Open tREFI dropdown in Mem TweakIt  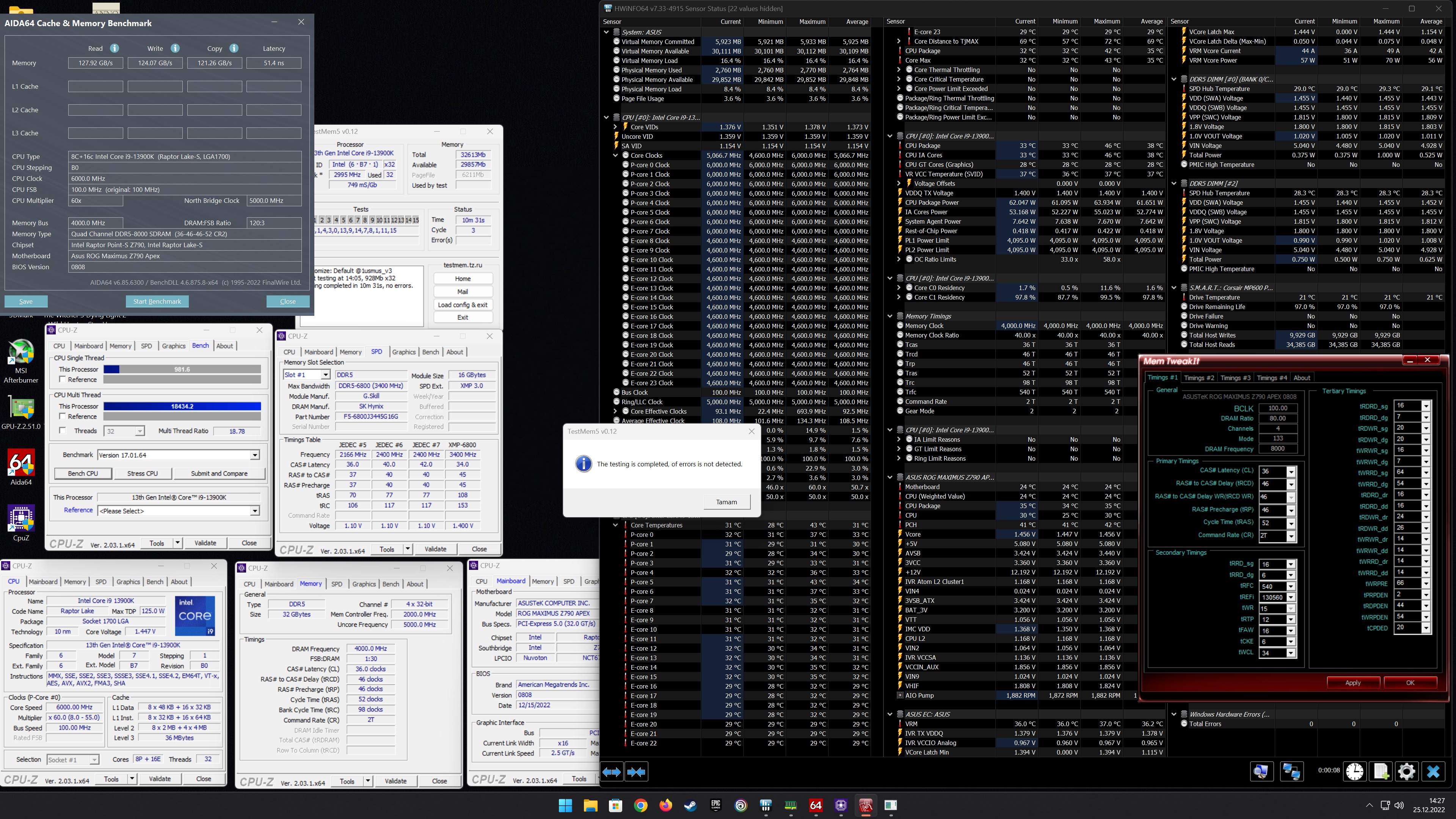(x=1291, y=597)
